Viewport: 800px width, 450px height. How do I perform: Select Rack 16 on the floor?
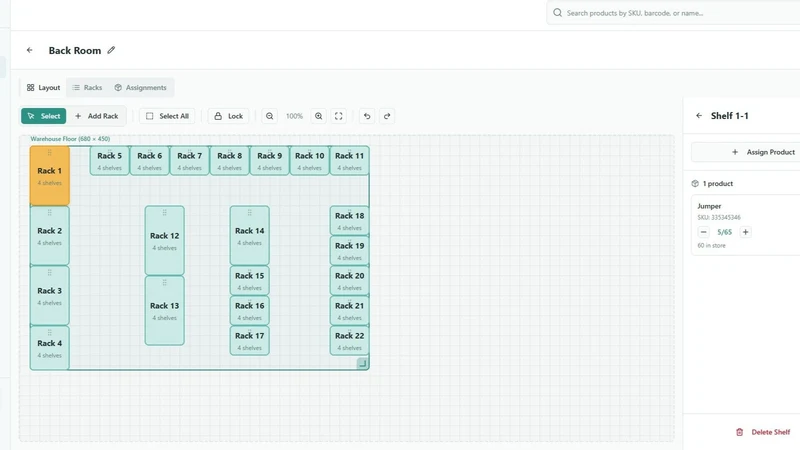(249, 311)
